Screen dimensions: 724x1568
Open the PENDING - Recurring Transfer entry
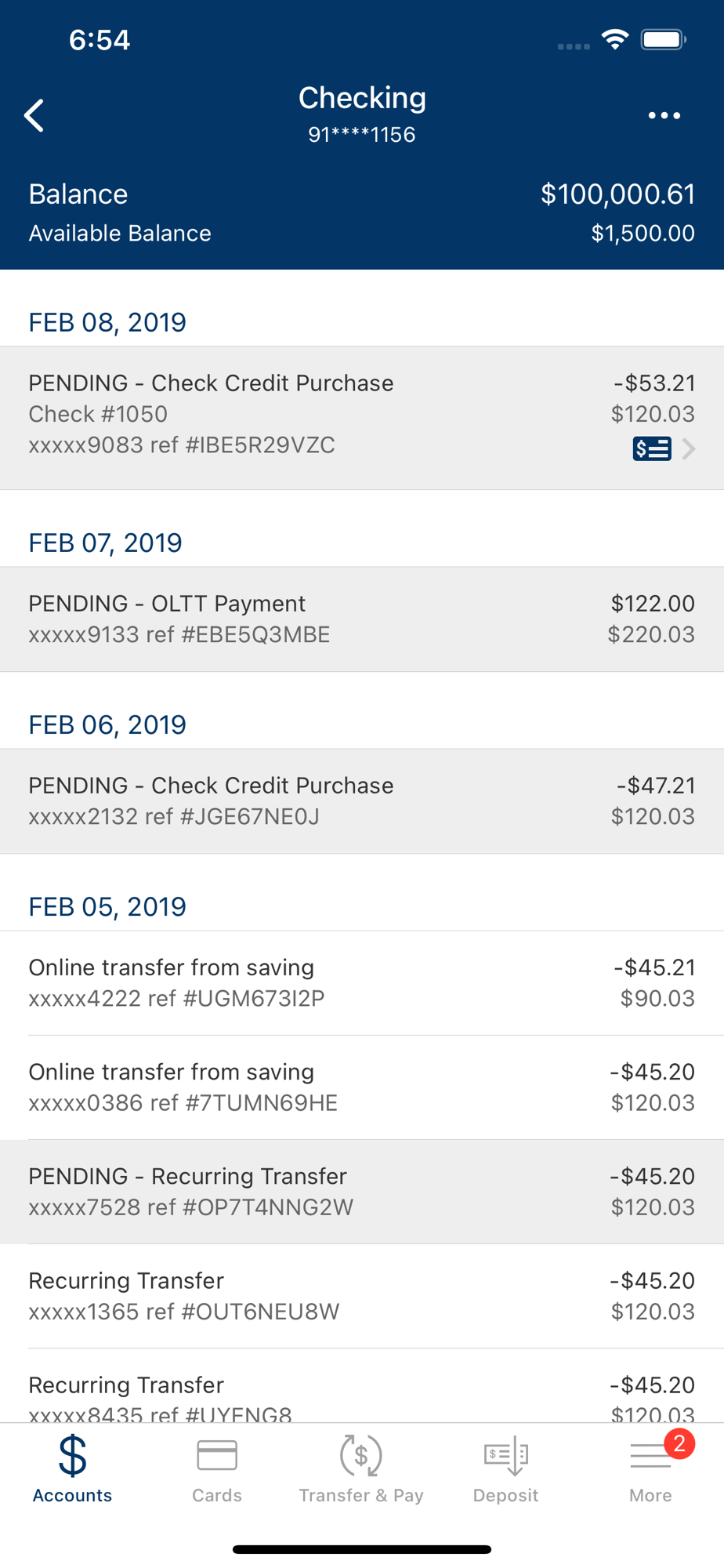pyautogui.click(x=360, y=1191)
